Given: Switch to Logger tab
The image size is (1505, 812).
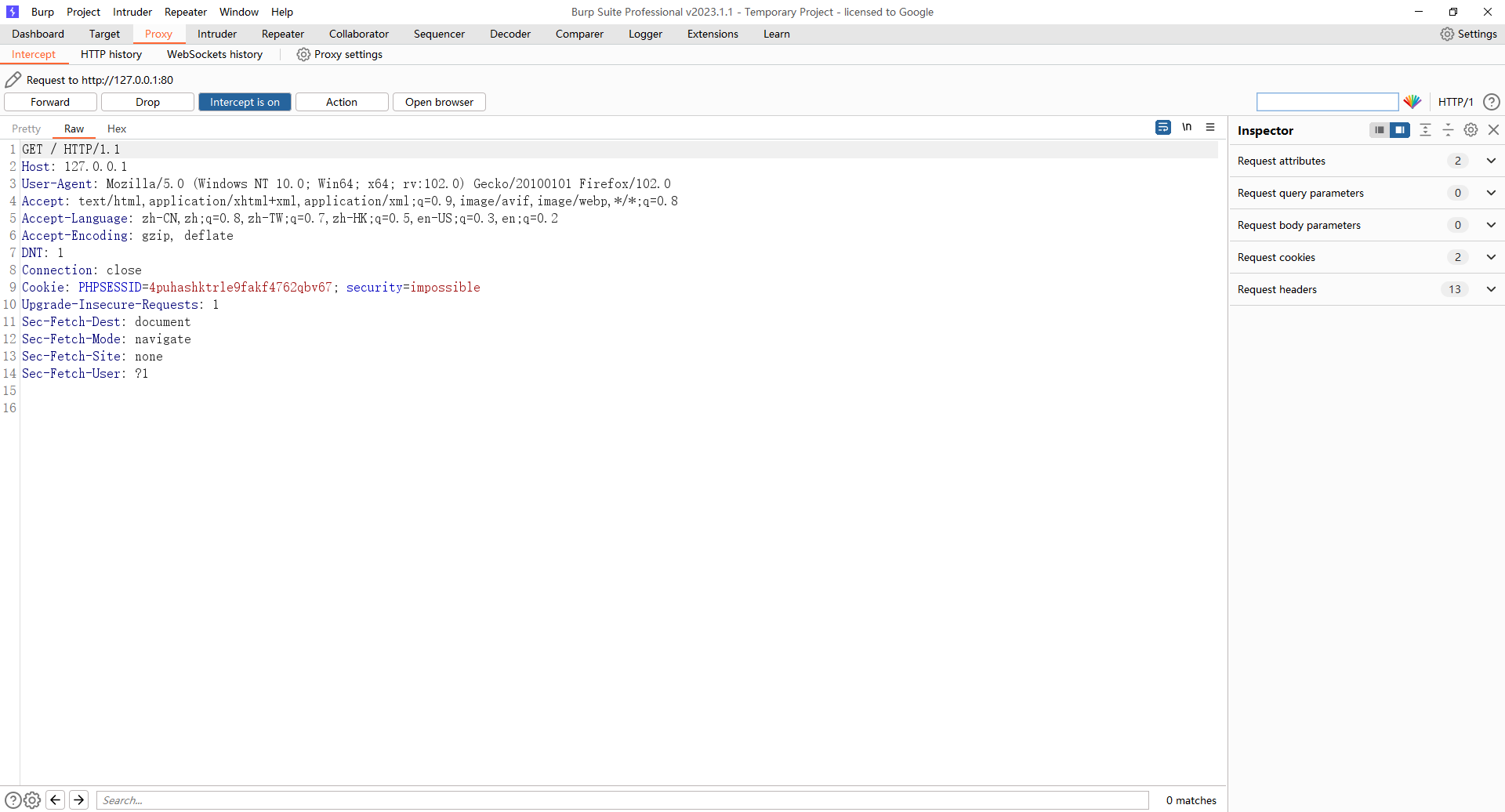Looking at the screenshot, I should [x=645, y=34].
